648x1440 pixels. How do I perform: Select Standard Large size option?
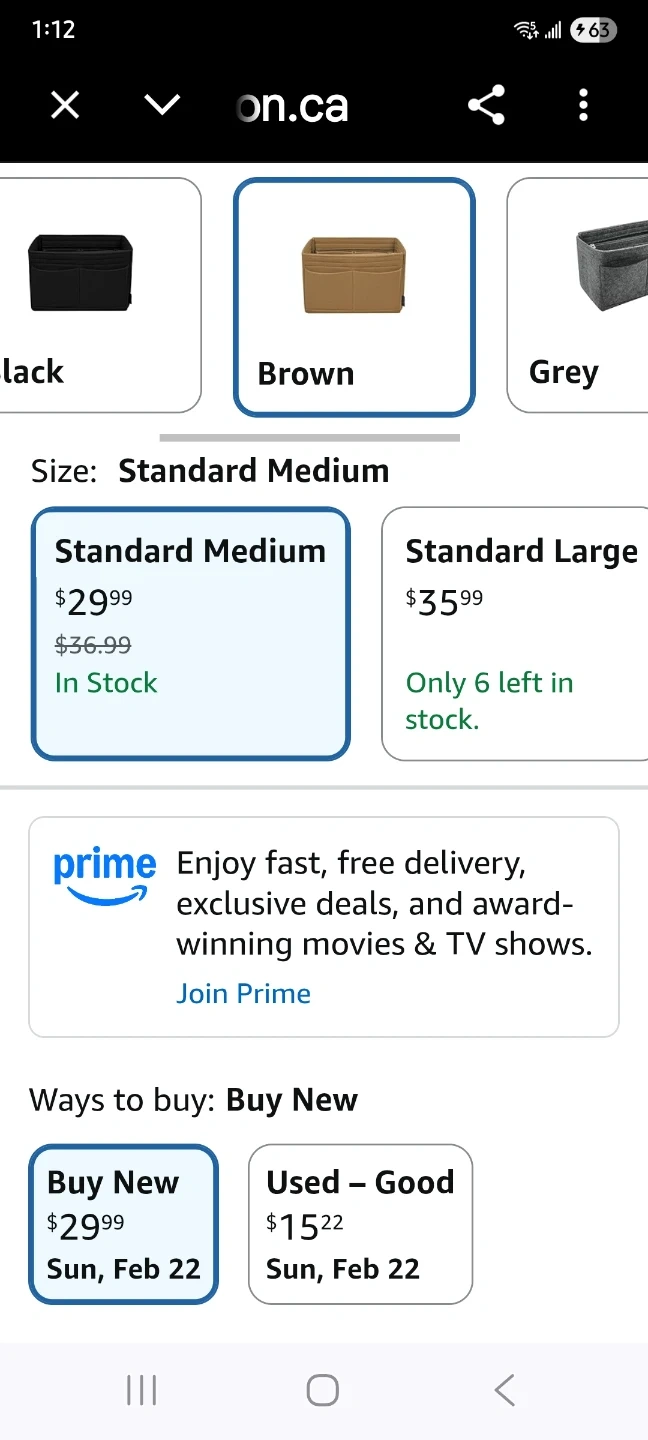point(515,633)
